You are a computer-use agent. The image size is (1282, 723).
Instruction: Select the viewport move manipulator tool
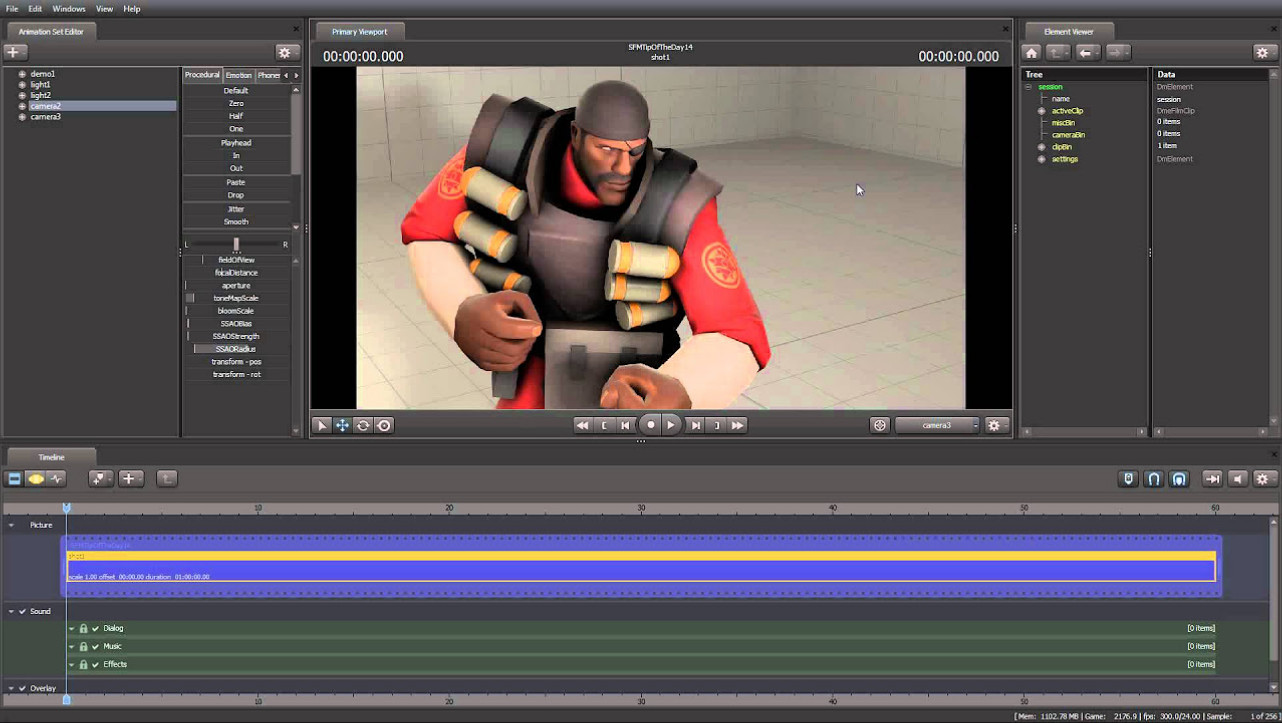(x=342, y=425)
